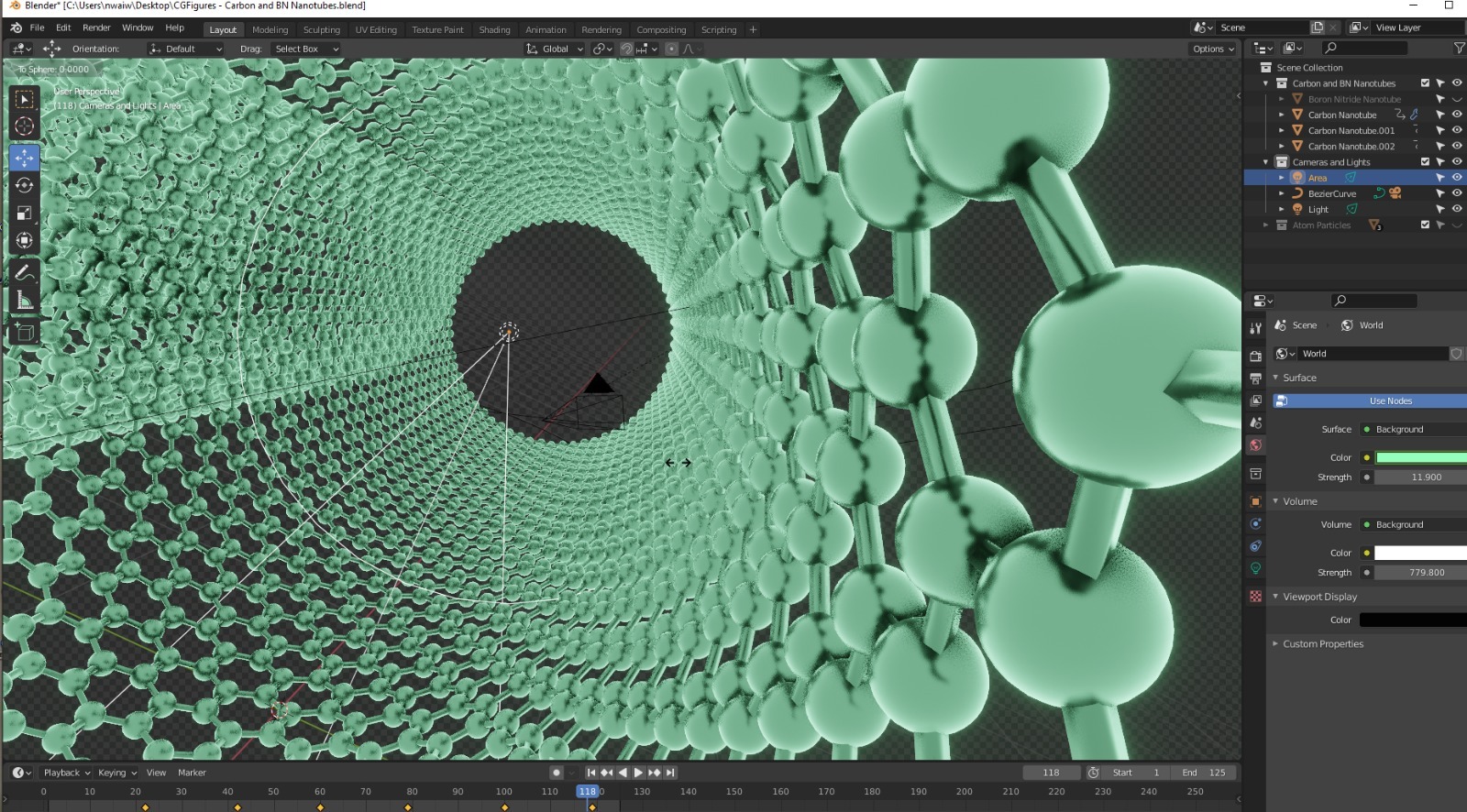This screenshot has width=1467, height=812.
Task: Uncheck the Cameras and Lights collection checkbox
Action: 1425,162
